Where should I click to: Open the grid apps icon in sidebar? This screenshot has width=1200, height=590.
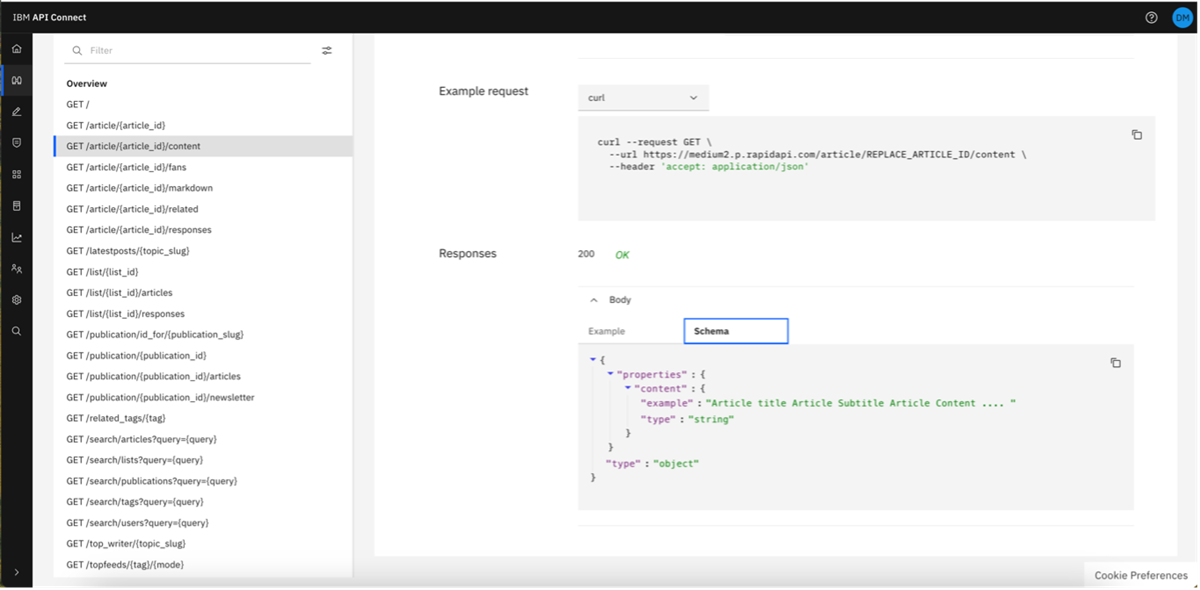[x=16, y=174]
